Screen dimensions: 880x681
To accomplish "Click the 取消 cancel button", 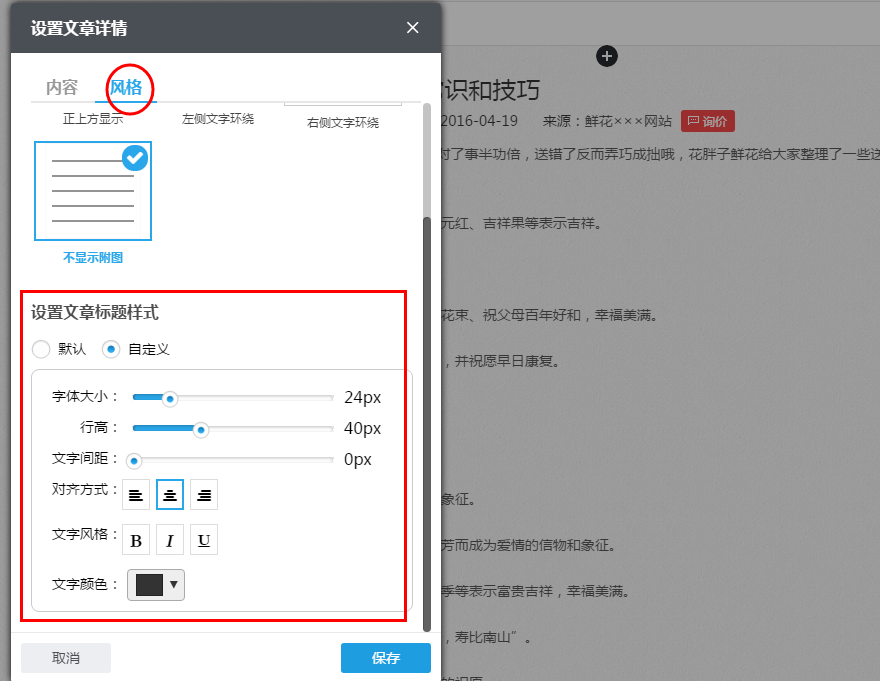I will [x=66, y=658].
